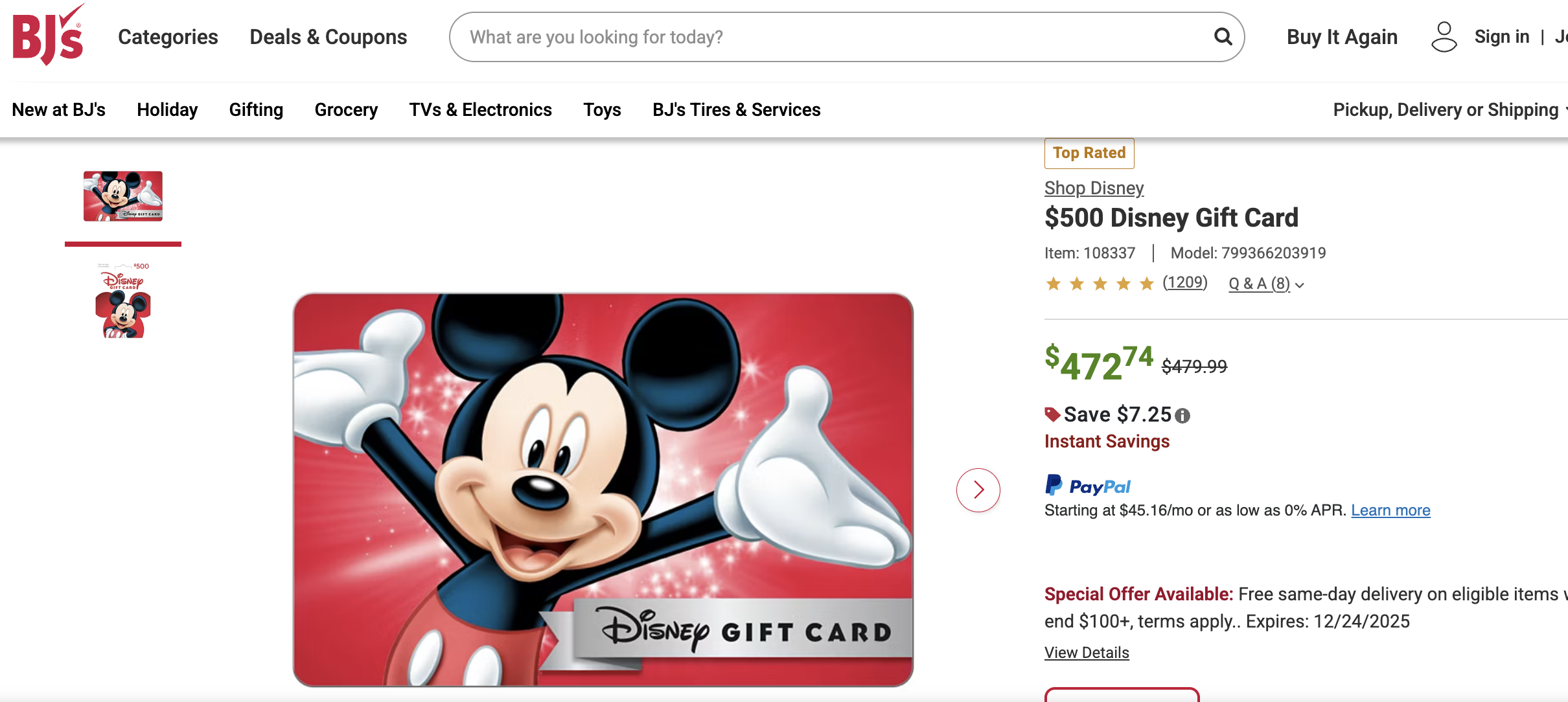The height and width of the screenshot is (702, 1568).
Task: Expand the Categories menu
Action: pyautogui.click(x=167, y=37)
